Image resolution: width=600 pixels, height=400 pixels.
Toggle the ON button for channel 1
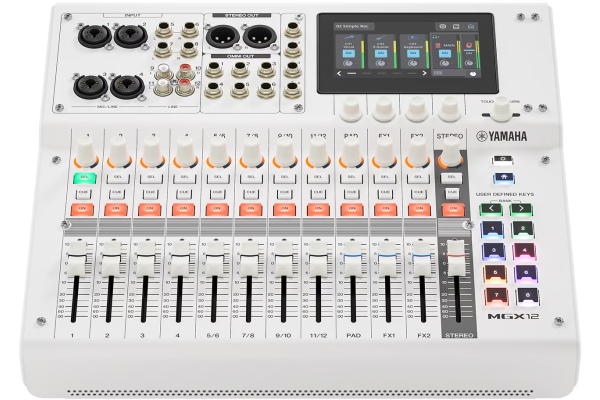tap(84, 209)
